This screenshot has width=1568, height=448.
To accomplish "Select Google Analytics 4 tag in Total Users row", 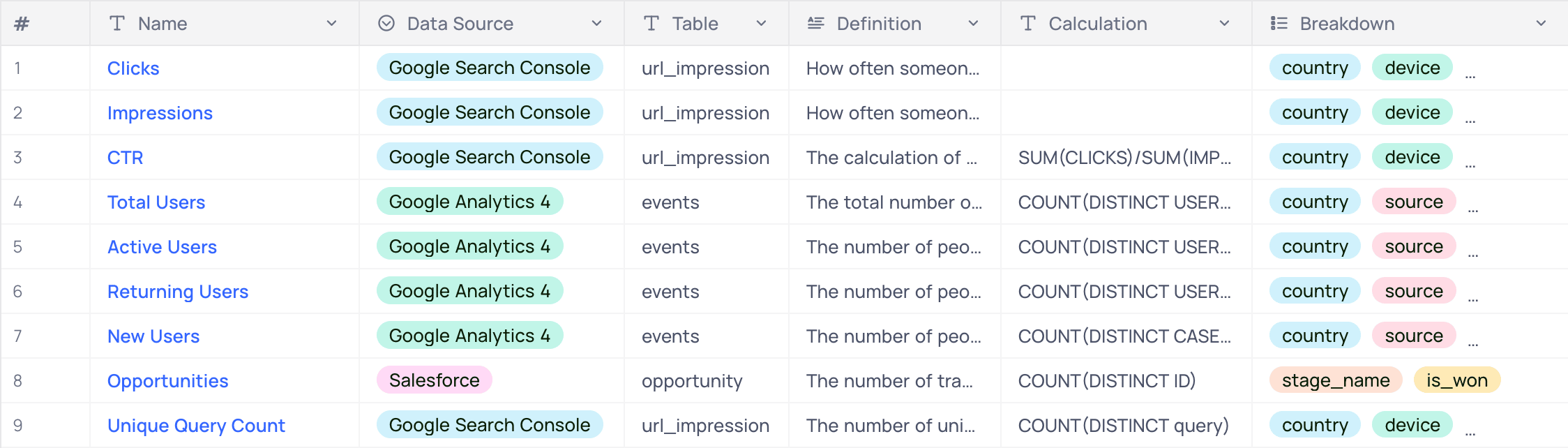I will click(x=470, y=202).
